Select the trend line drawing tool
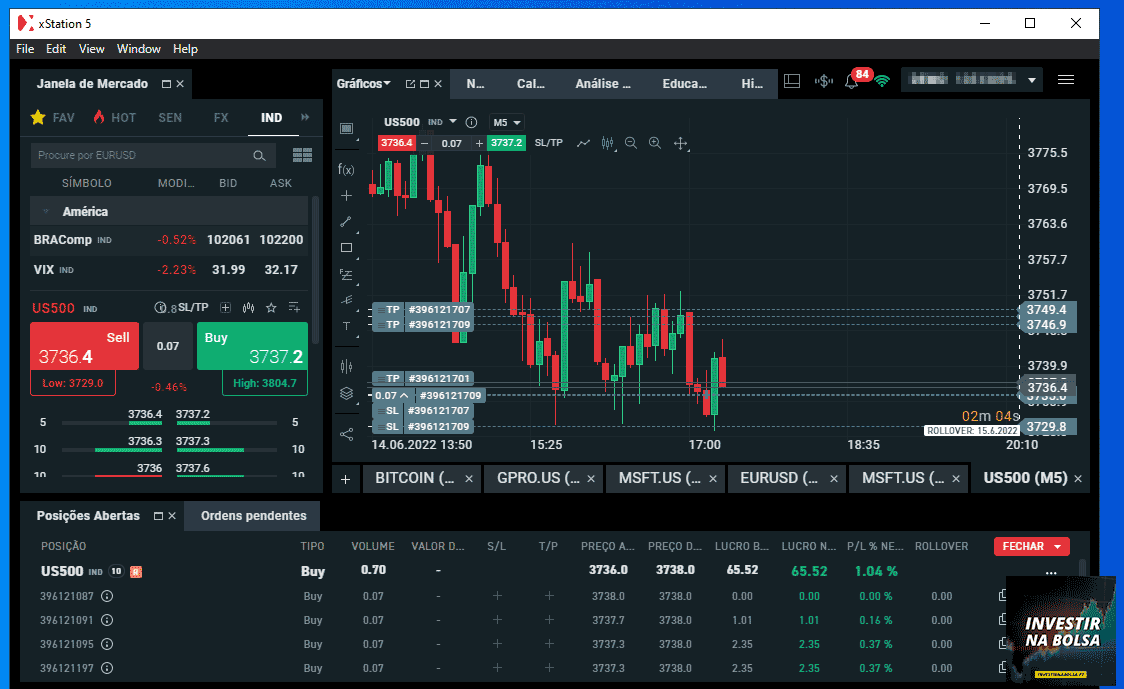Viewport: 1124px width, 689px height. [346, 222]
